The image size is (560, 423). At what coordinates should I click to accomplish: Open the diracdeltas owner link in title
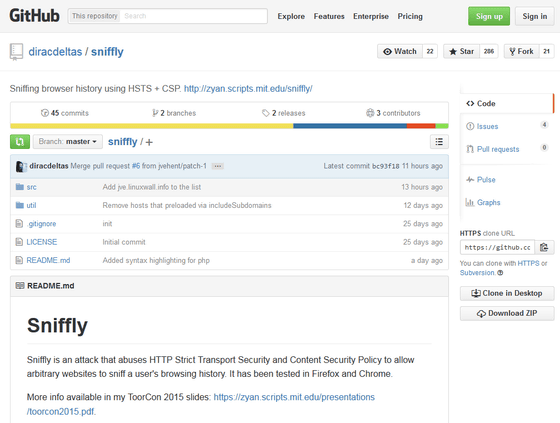point(55,52)
